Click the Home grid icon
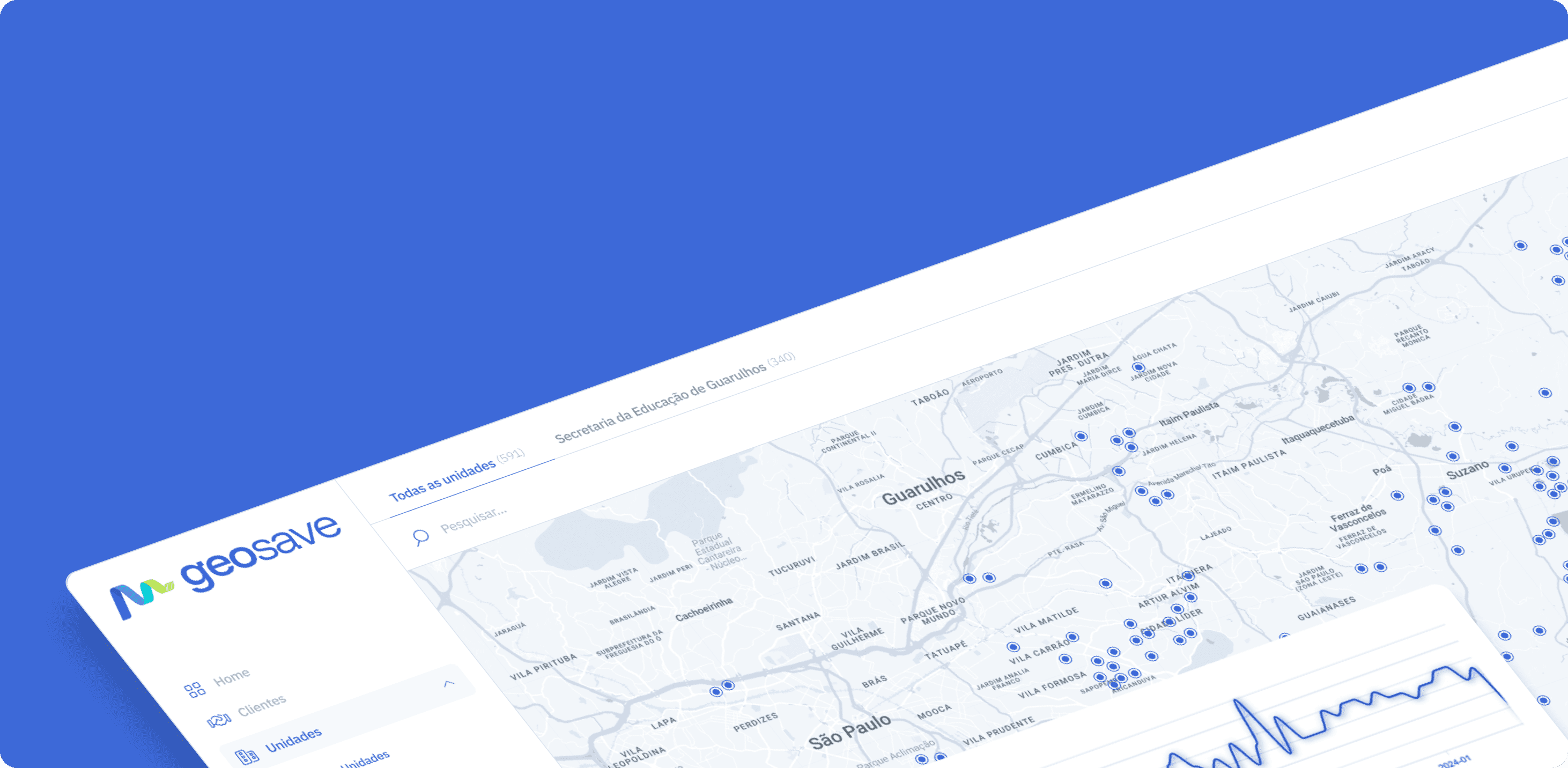This screenshot has height=768, width=1568. pos(194,690)
